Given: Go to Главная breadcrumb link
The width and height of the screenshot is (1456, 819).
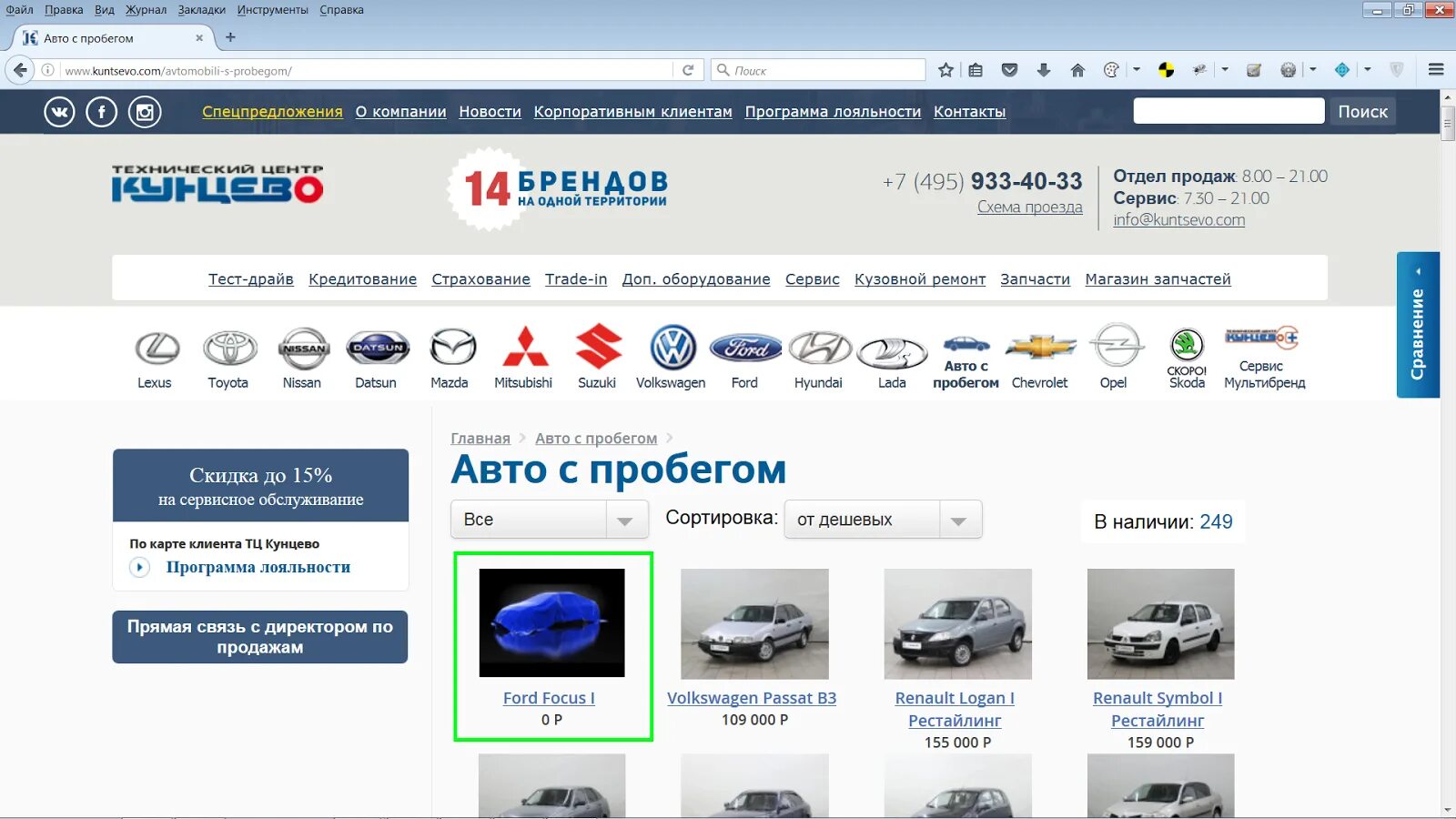Looking at the screenshot, I should click(x=480, y=439).
